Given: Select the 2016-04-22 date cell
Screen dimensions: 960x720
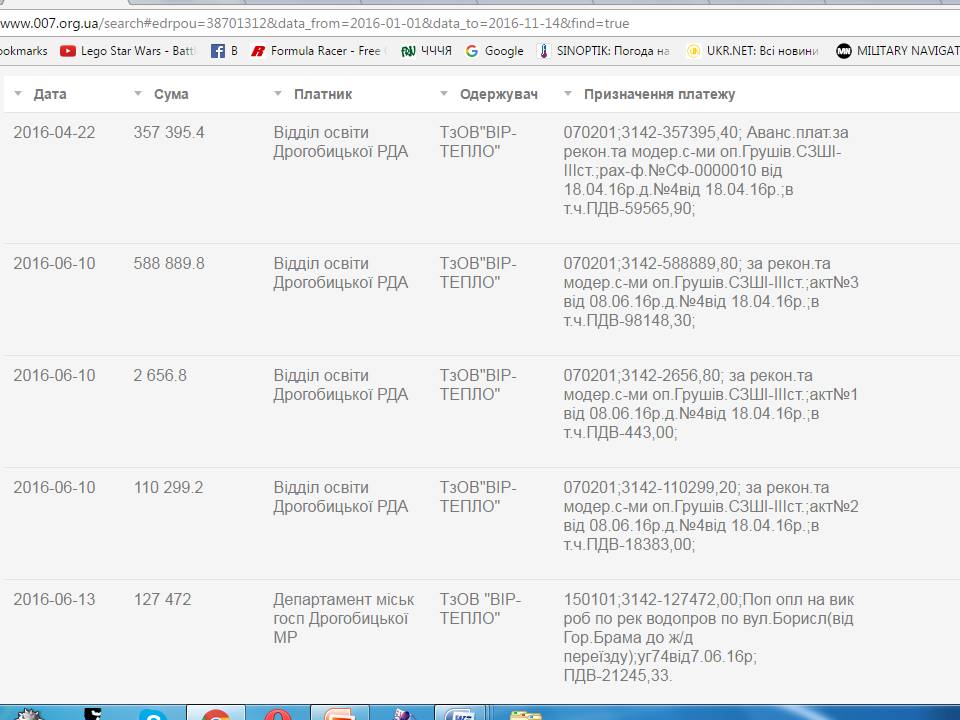Looking at the screenshot, I should [x=54, y=132].
